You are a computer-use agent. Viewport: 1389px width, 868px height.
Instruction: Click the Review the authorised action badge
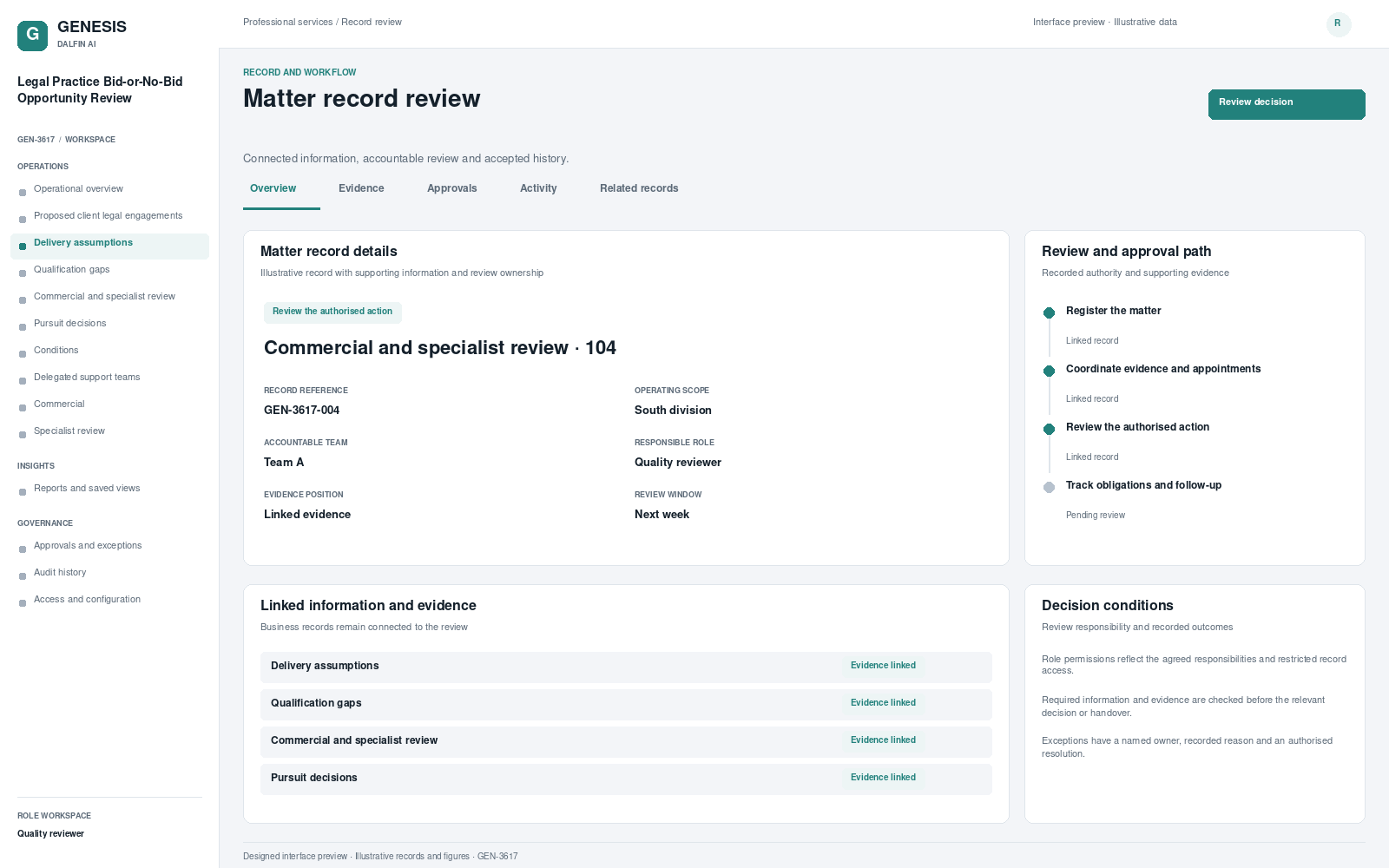tap(332, 312)
